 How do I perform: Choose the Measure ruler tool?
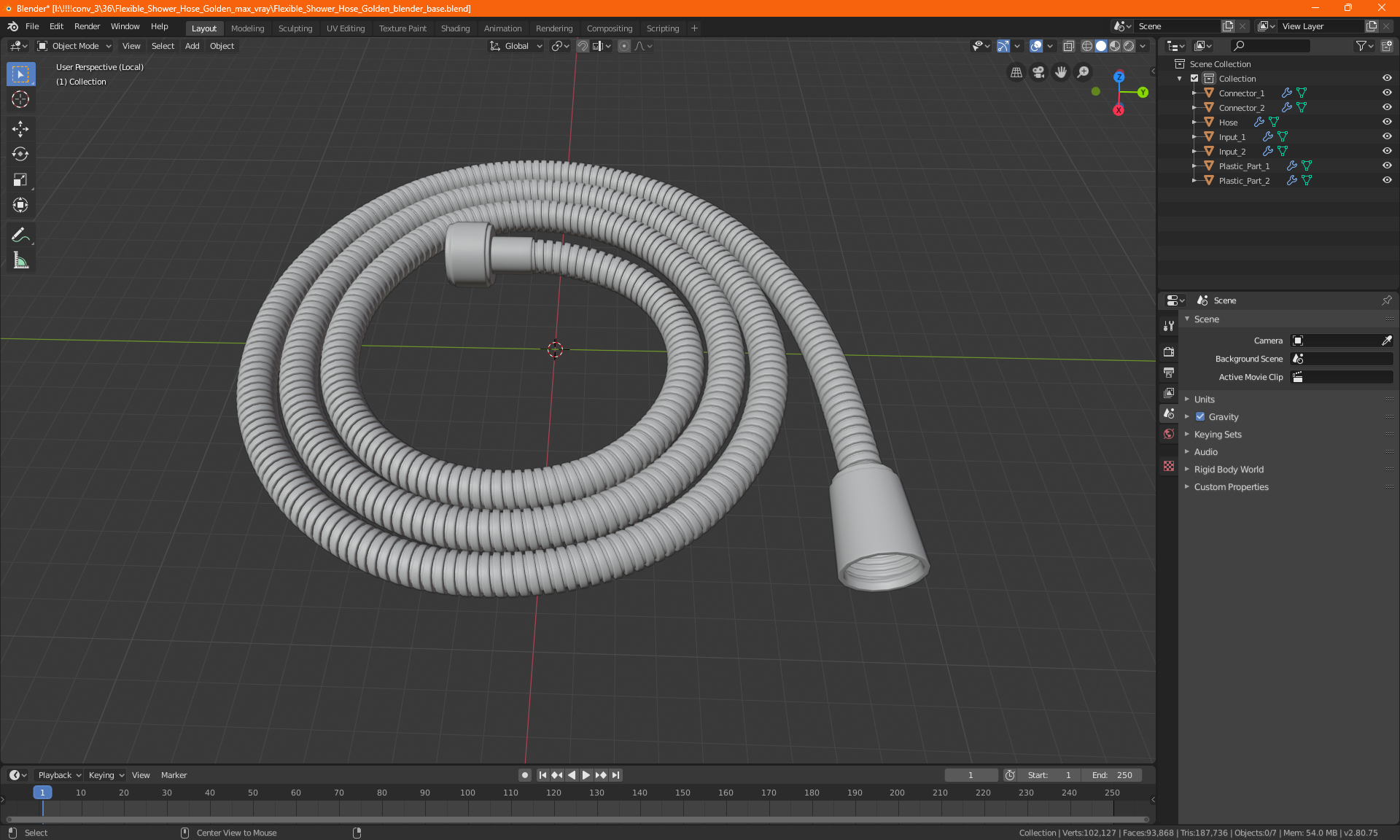(x=20, y=260)
